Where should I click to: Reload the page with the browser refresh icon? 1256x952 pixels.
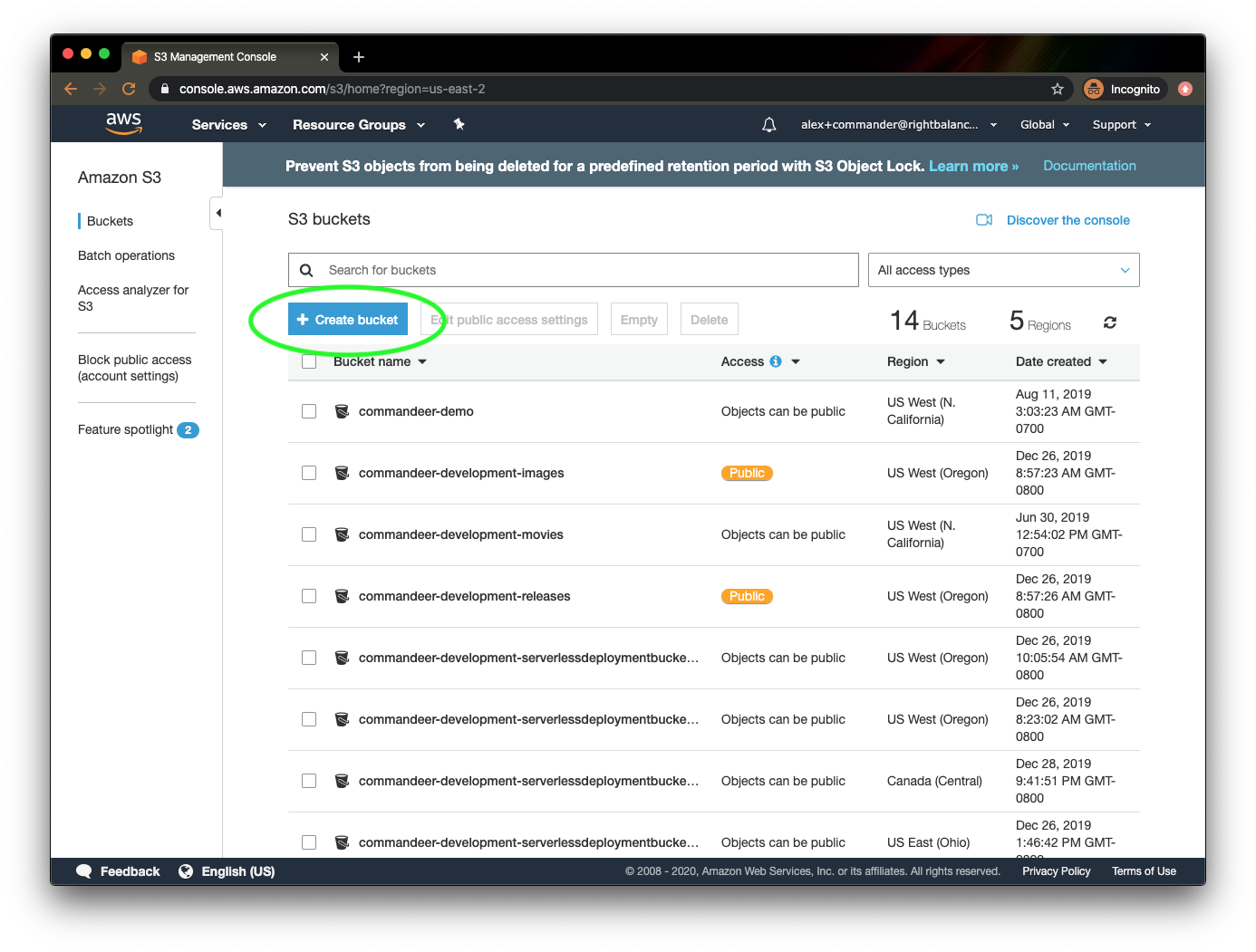click(129, 89)
